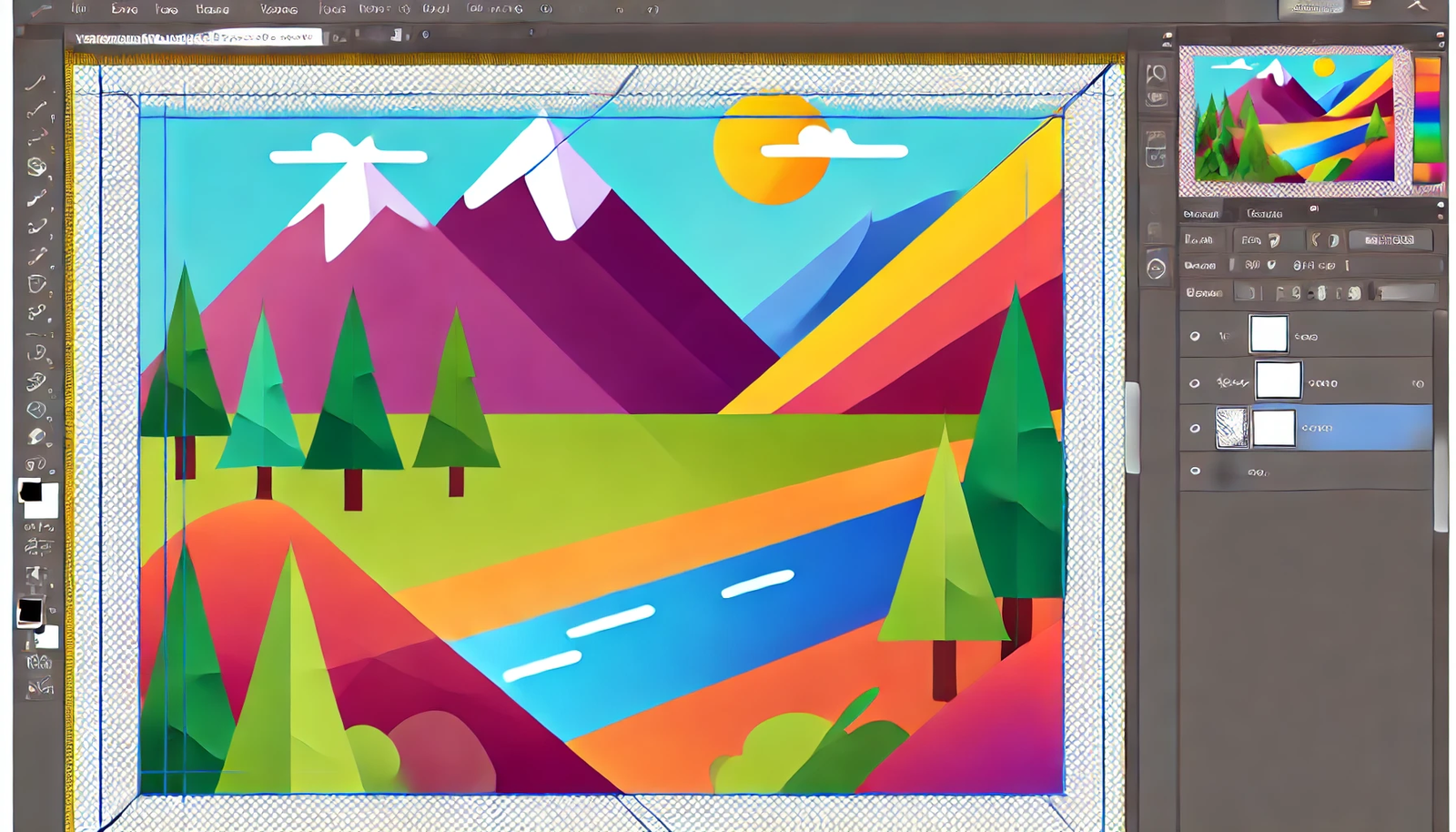This screenshot has height=832, width=1456.
Task: Click the light gray button in panel options row
Action: (x=1390, y=239)
